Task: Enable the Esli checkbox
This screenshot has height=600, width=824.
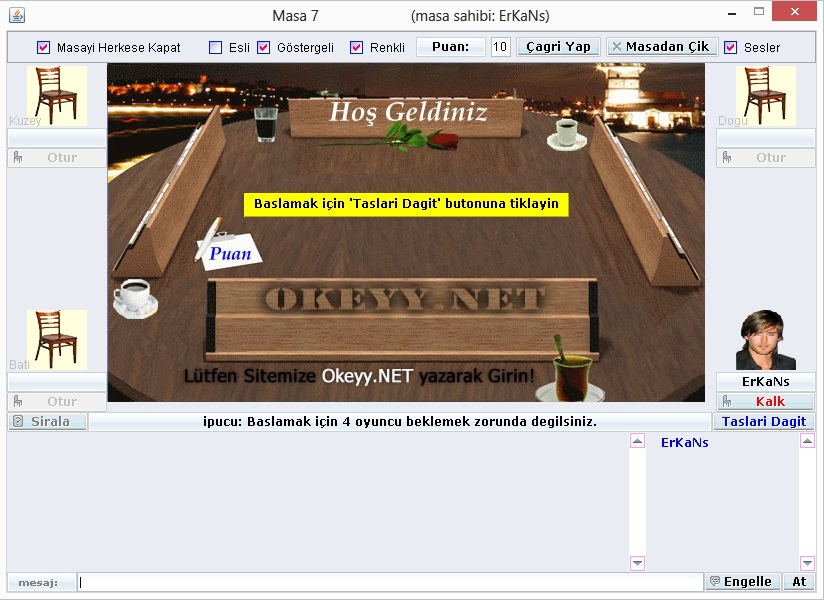Action: point(215,47)
